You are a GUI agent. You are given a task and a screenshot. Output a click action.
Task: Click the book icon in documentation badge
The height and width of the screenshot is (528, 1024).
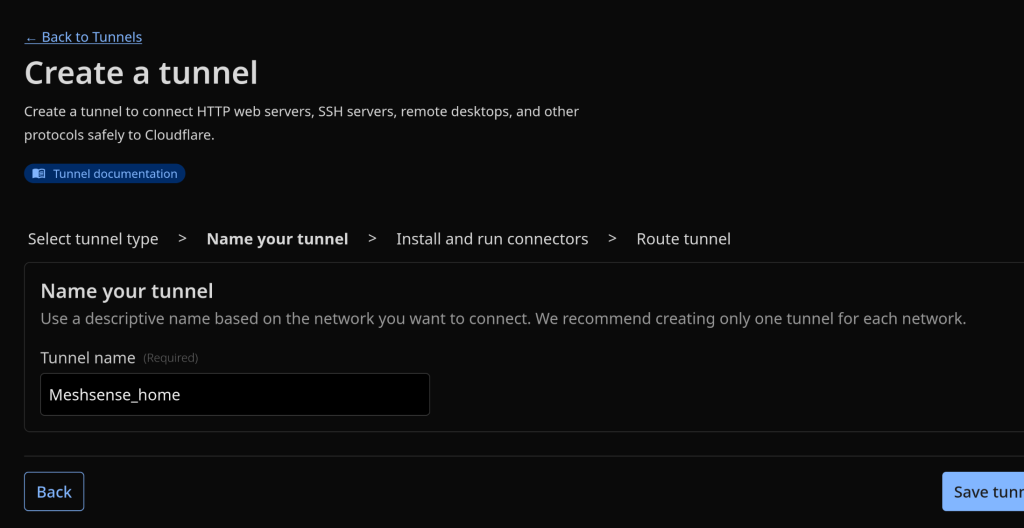(39, 174)
